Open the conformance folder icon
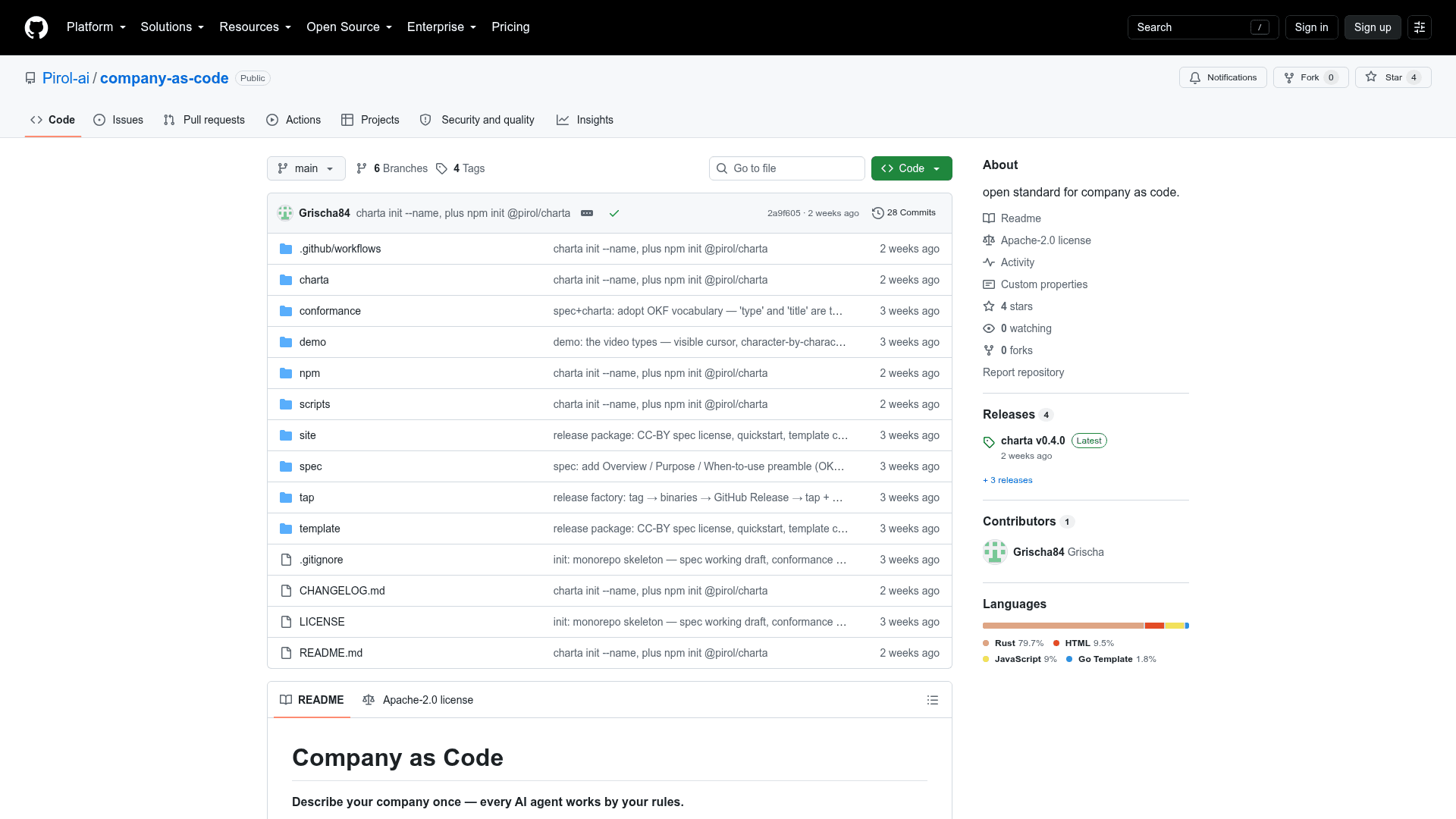Viewport: 1456px width, 819px height. point(286,311)
